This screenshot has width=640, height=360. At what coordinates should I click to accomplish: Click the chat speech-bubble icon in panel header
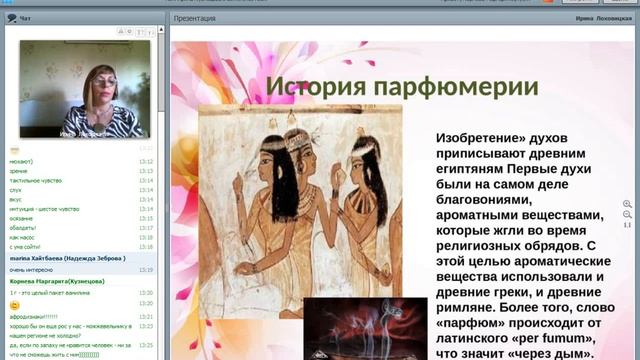coord(12,18)
